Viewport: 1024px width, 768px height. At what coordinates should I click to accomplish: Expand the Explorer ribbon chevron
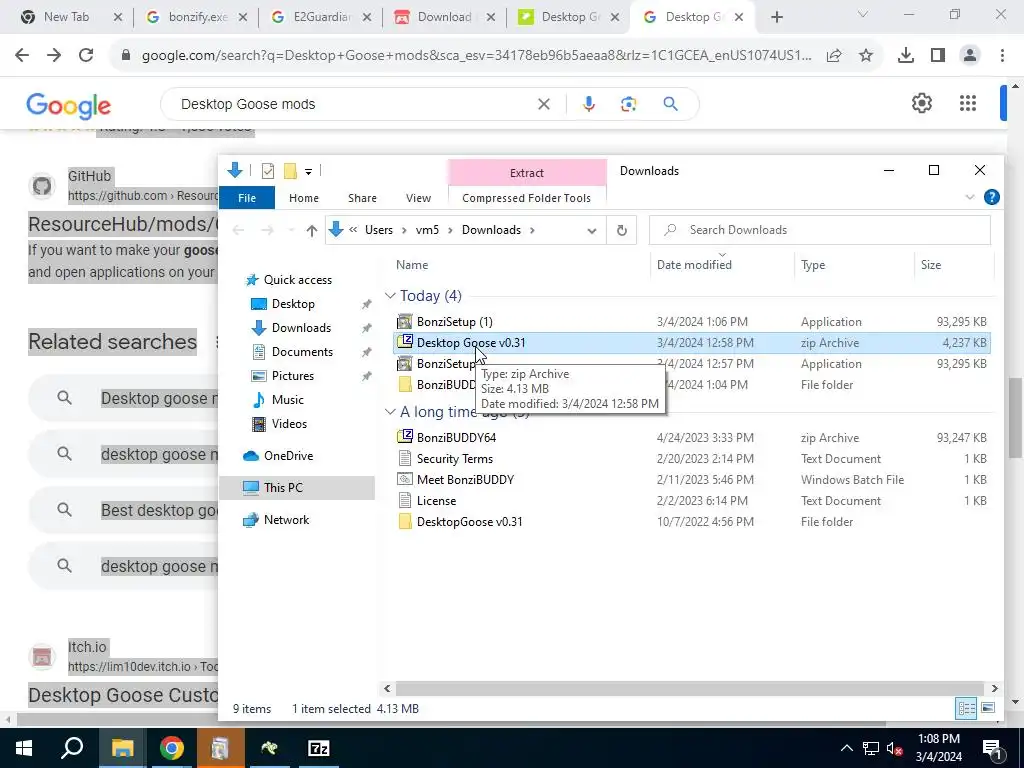click(x=970, y=197)
